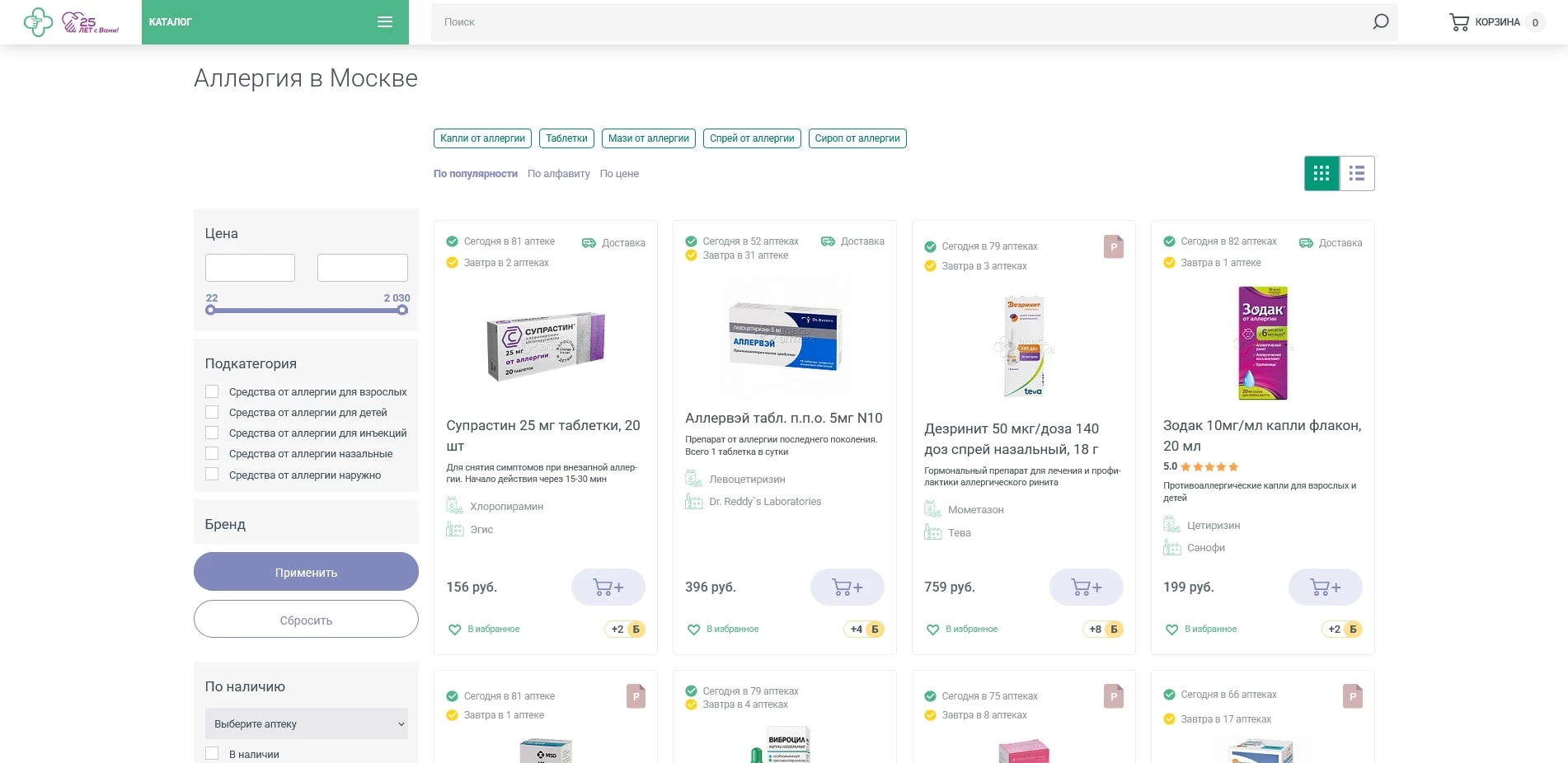
Task: Sort products 'По алфавиту'
Action: [558, 174]
